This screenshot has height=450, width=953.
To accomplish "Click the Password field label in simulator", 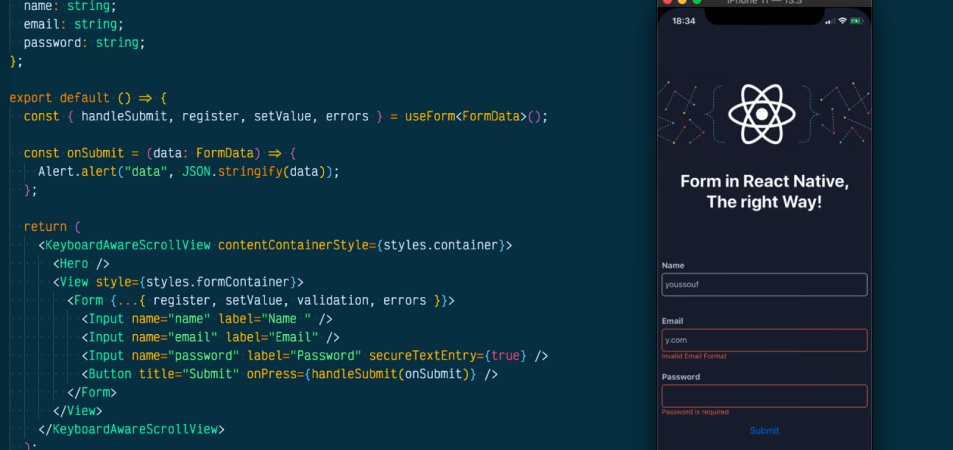I will pyautogui.click(x=681, y=376).
